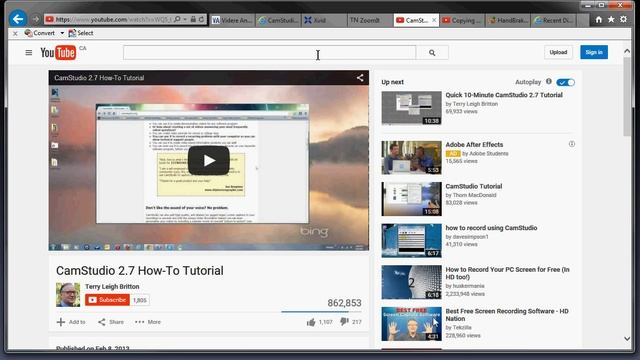Click the Autoplay info icon
640x360 pixels.
tap(549, 82)
